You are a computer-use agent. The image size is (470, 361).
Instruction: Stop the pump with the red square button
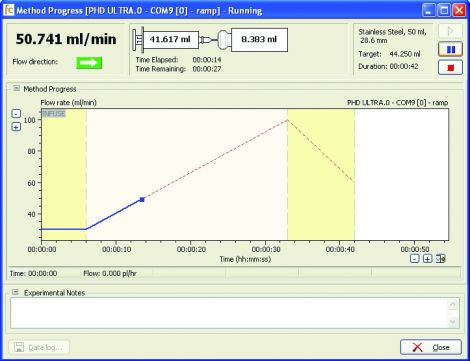coord(450,68)
